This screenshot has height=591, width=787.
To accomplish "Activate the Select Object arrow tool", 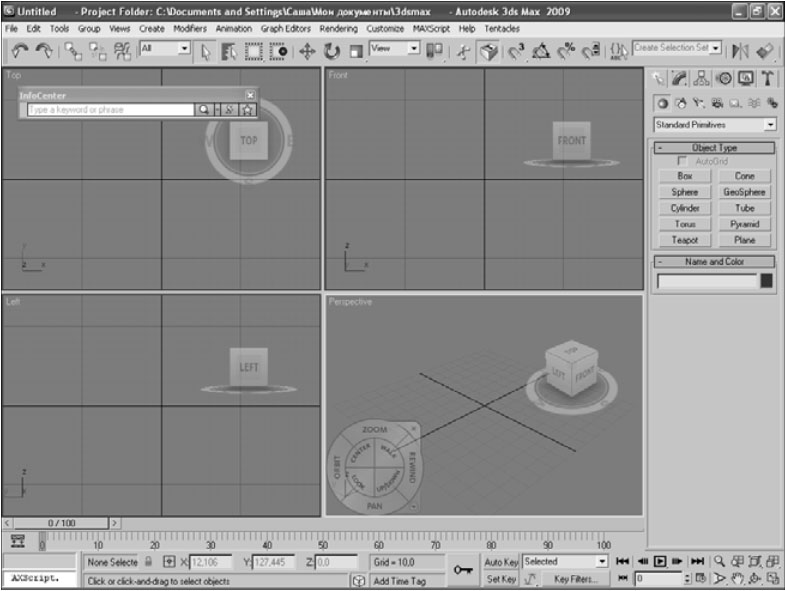I will click(x=205, y=51).
